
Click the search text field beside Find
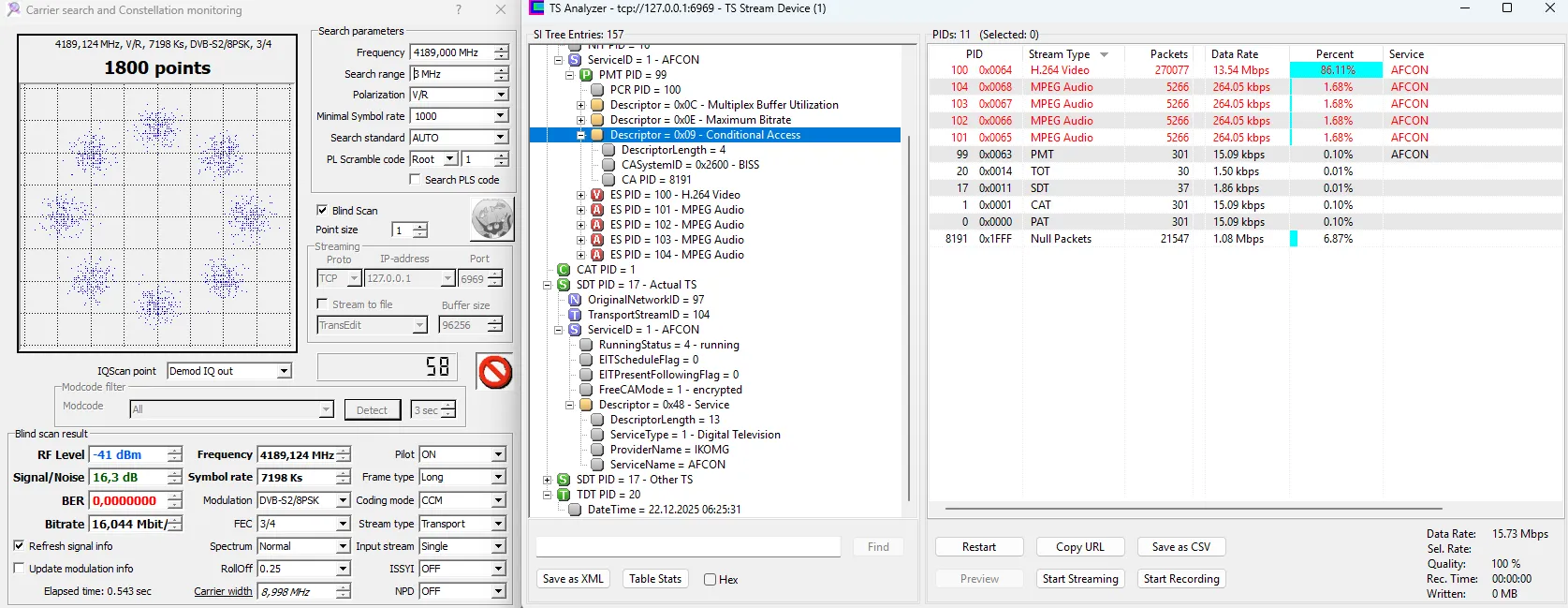688,547
